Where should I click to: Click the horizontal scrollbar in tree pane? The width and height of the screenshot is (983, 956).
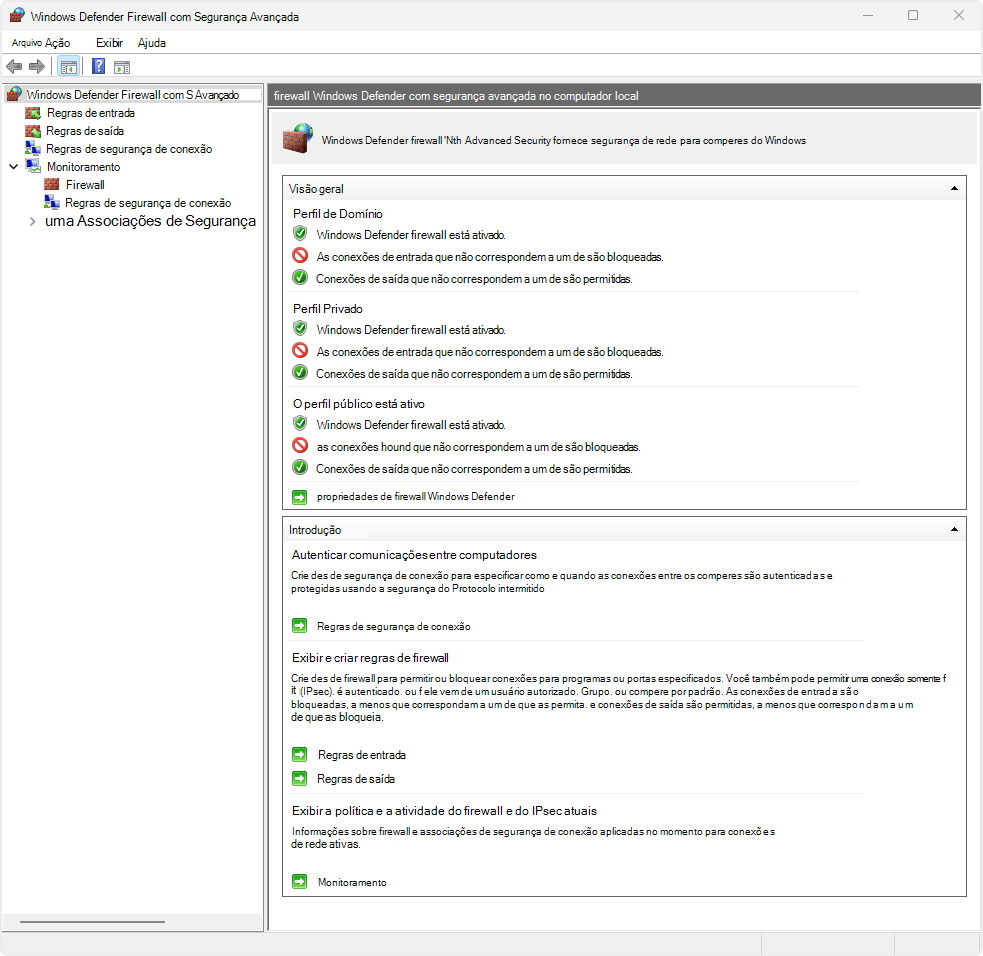coord(92,922)
